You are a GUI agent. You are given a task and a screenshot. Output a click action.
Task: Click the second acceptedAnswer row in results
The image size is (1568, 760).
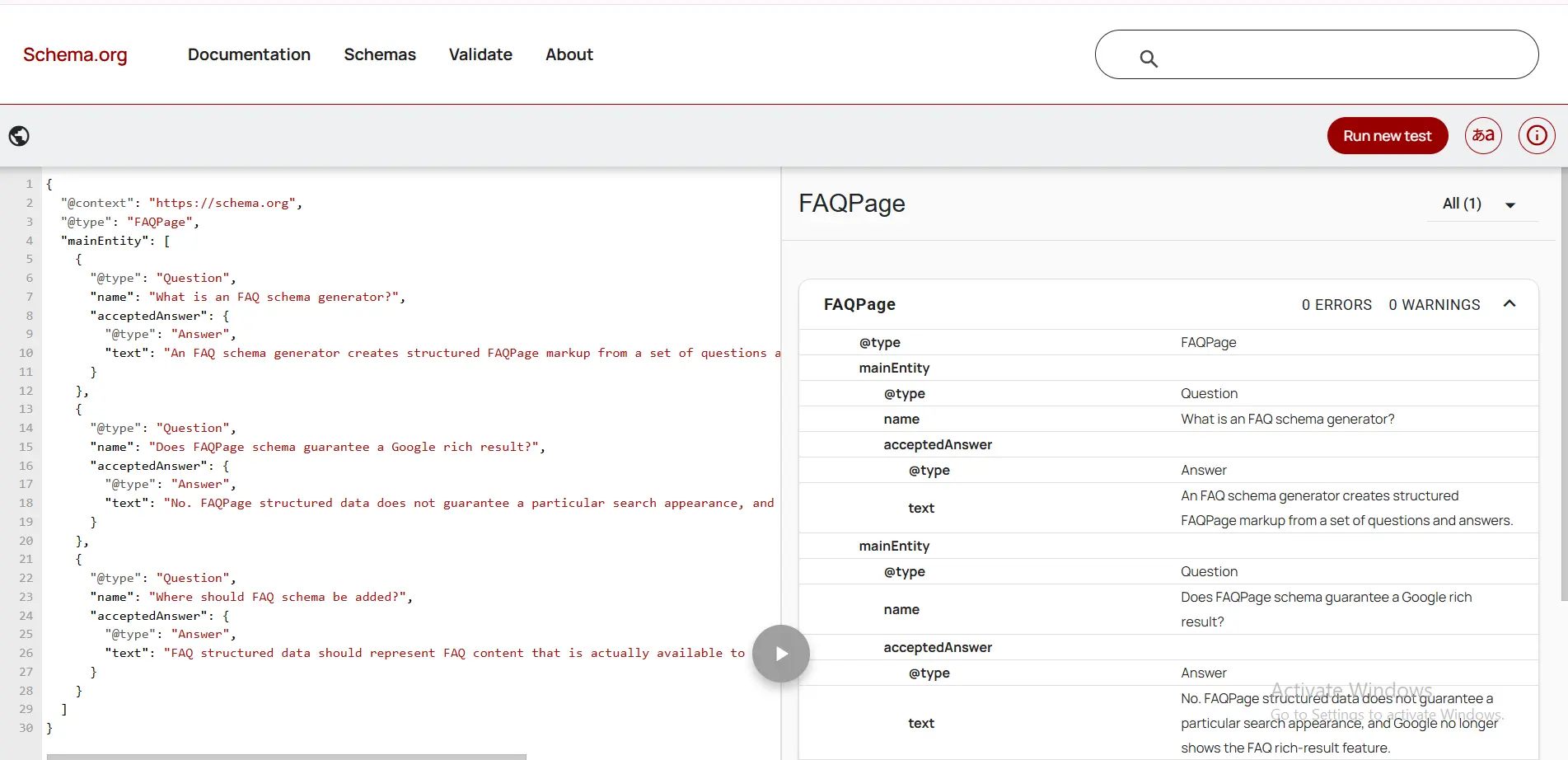pos(1168,647)
